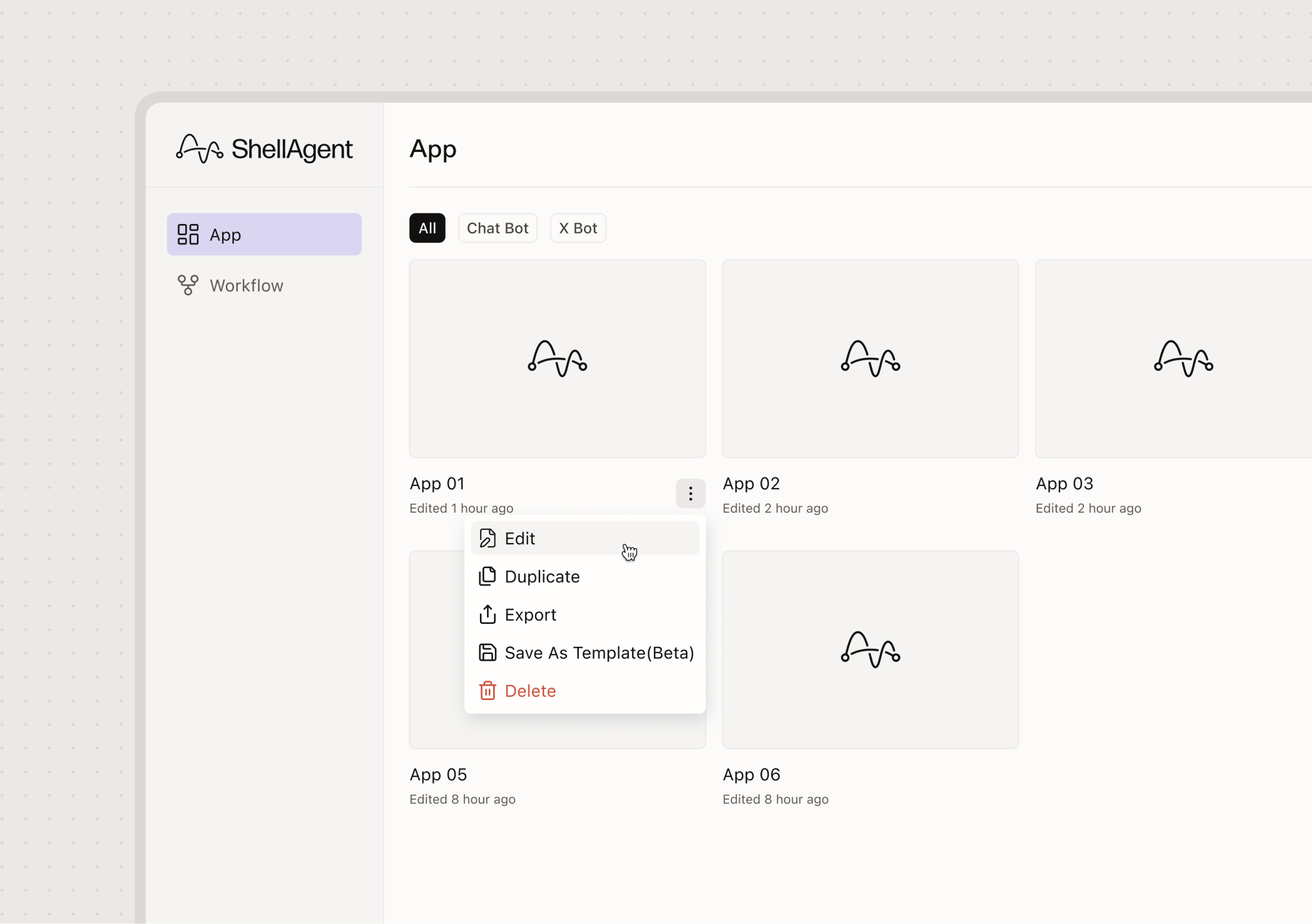This screenshot has width=1312, height=924.
Task: Click "Edited 8 hour ago" under App 06
Action: tap(775, 799)
